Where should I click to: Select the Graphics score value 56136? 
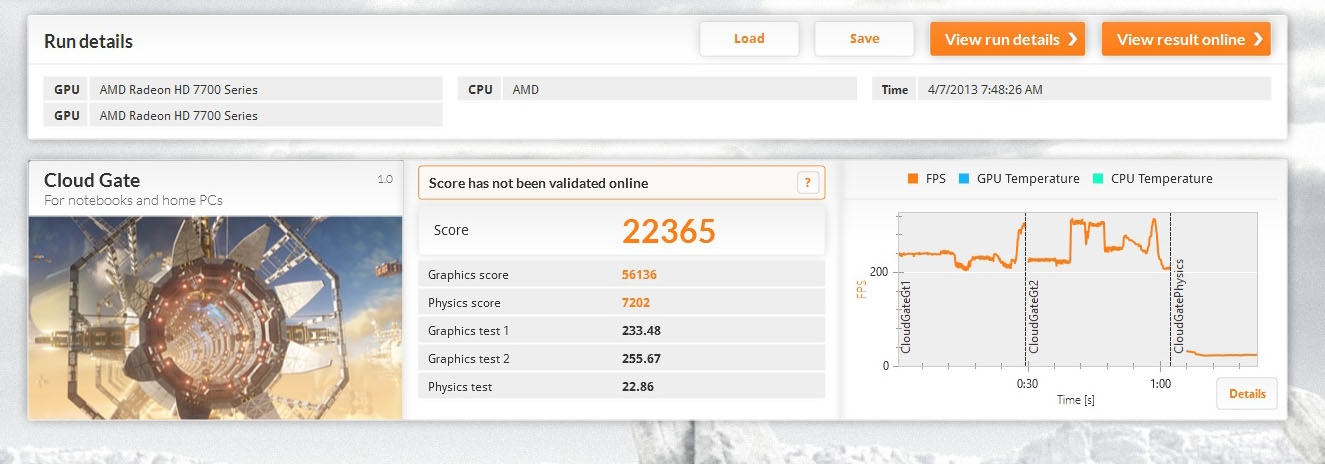[639, 274]
